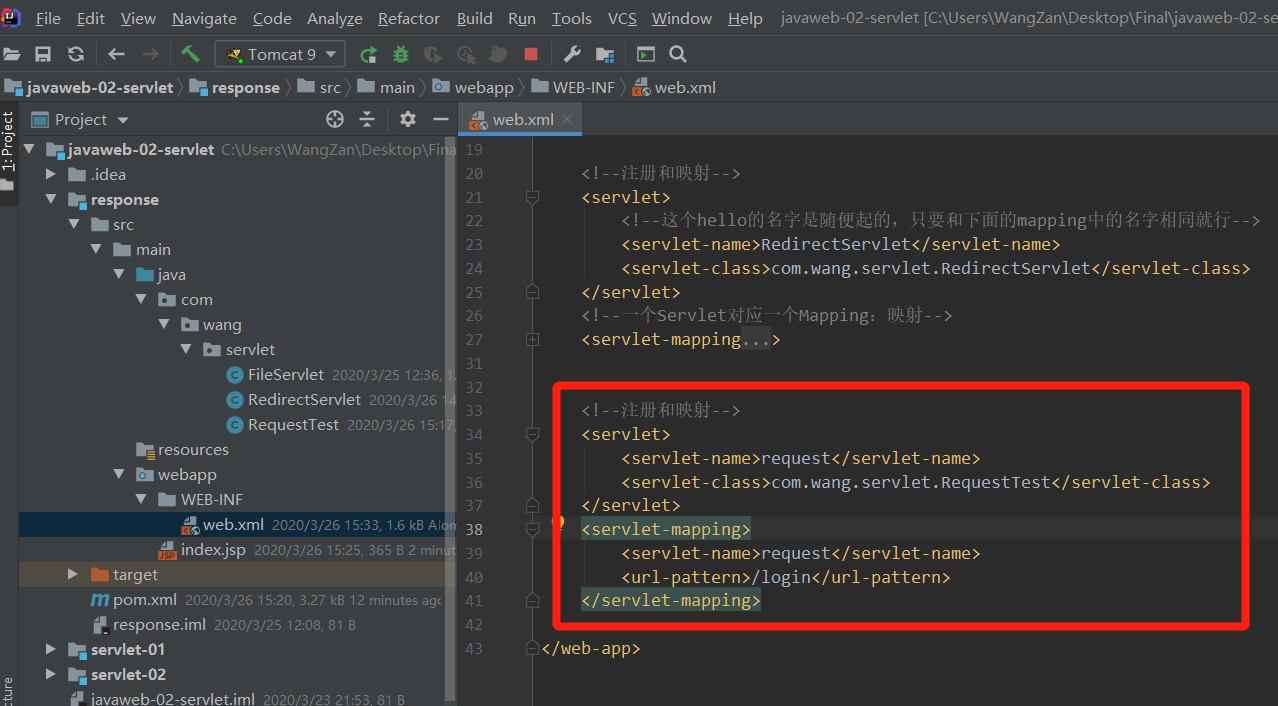
Task: Rerun Tomcat 9 with green arrow icon
Action: pyautogui.click(x=369, y=54)
